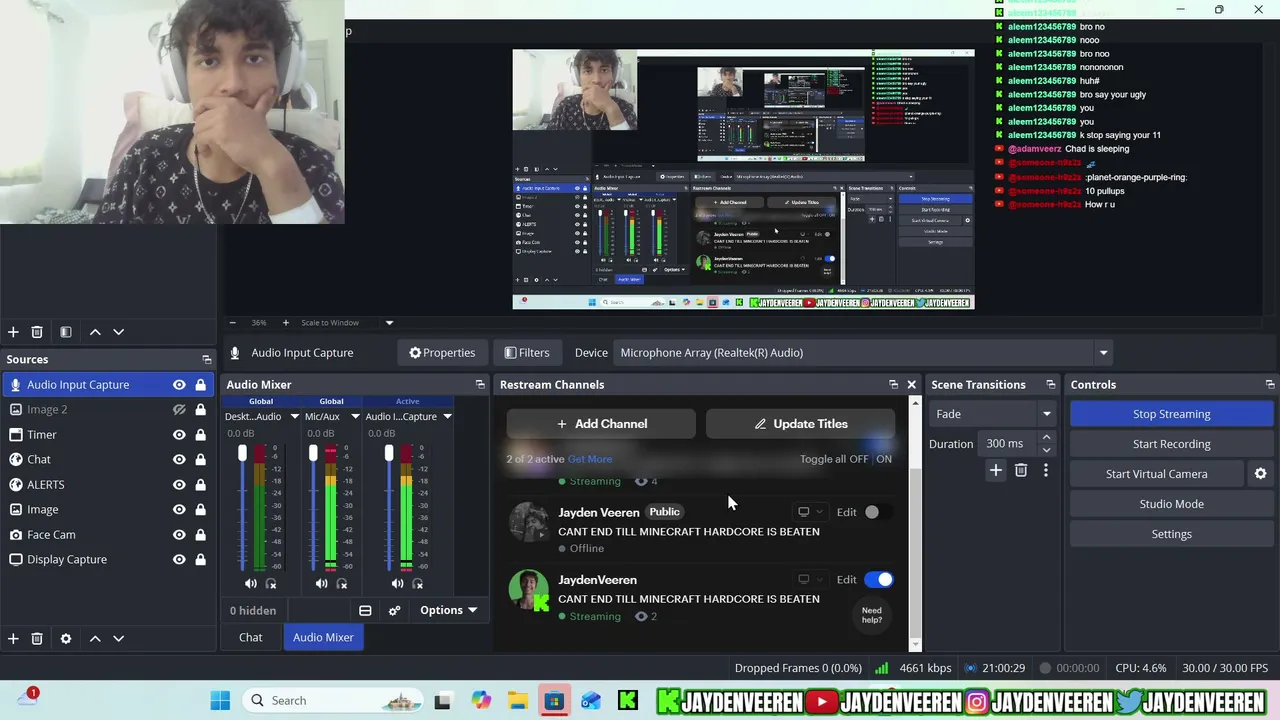The height and width of the screenshot is (720, 1280).
Task: Hide the Timer source
Action: tap(179, 435)
